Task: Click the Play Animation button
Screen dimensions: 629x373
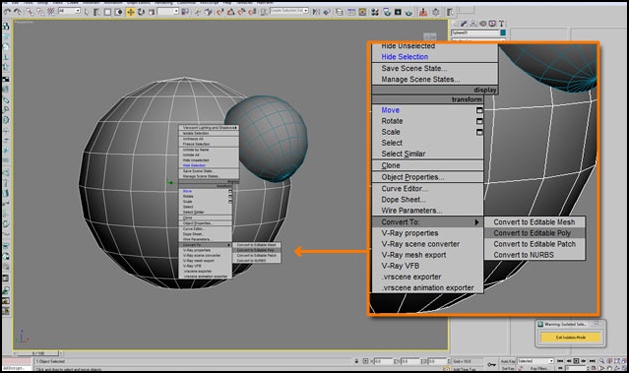Action: click(576, 361)
